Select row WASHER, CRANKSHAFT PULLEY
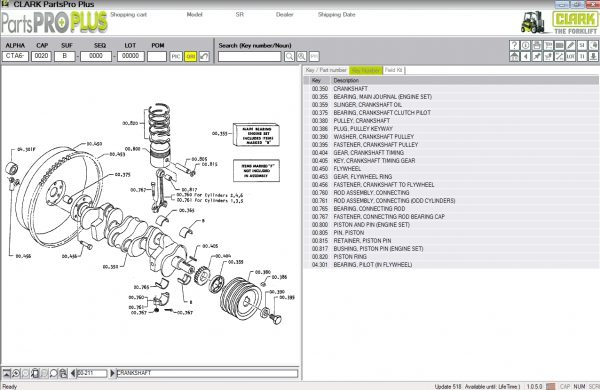This screenshot has width=600, height=390. [451, 137]
